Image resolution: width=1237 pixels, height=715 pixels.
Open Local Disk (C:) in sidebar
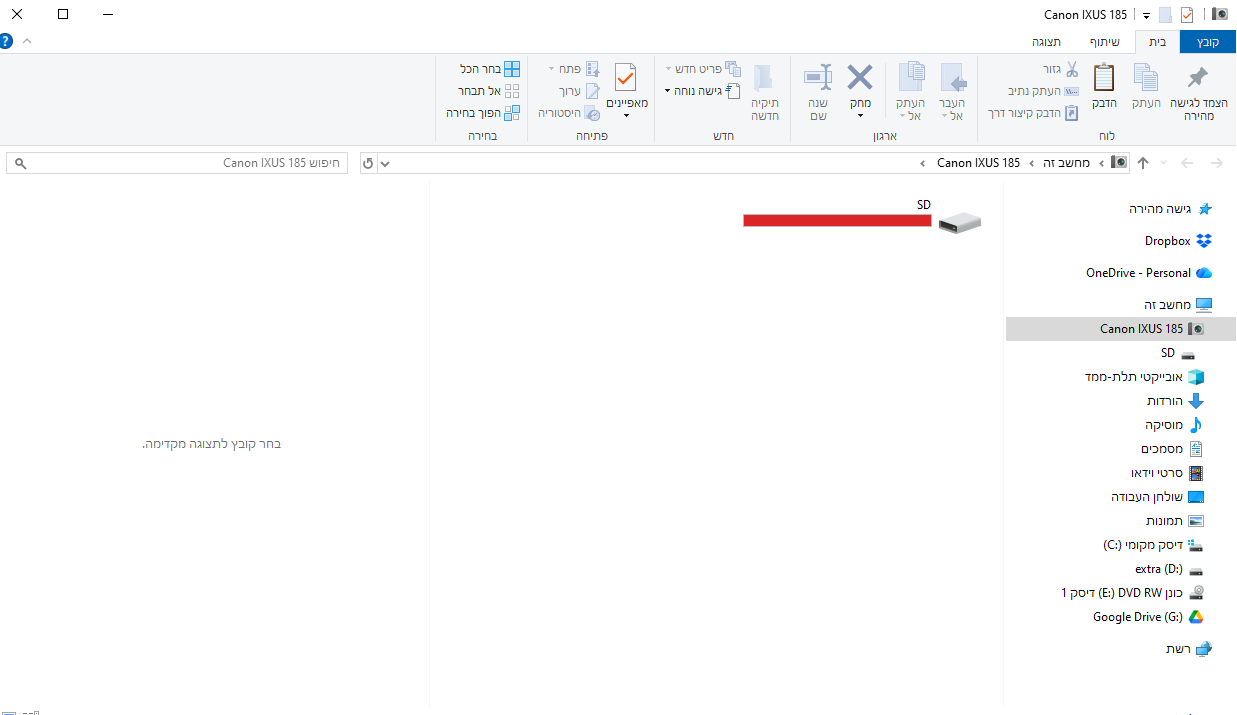[1153, 545]
